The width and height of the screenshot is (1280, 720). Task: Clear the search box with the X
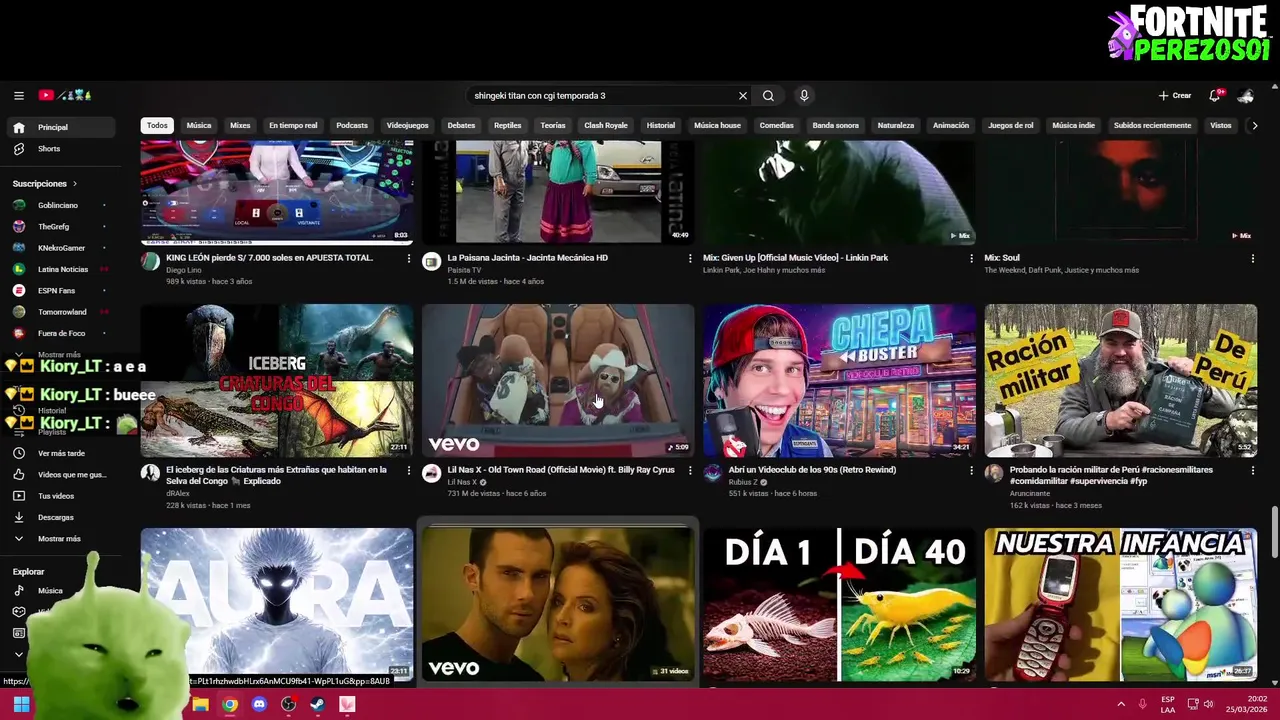tap(743, 96)
